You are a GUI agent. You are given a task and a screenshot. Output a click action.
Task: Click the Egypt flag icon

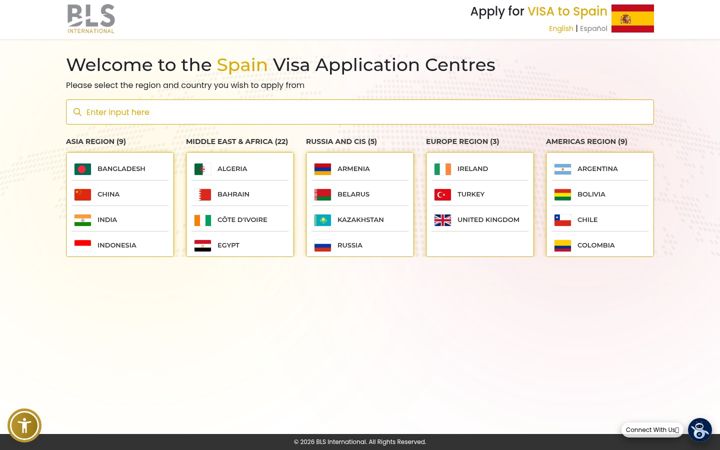[x=202, y=246]
